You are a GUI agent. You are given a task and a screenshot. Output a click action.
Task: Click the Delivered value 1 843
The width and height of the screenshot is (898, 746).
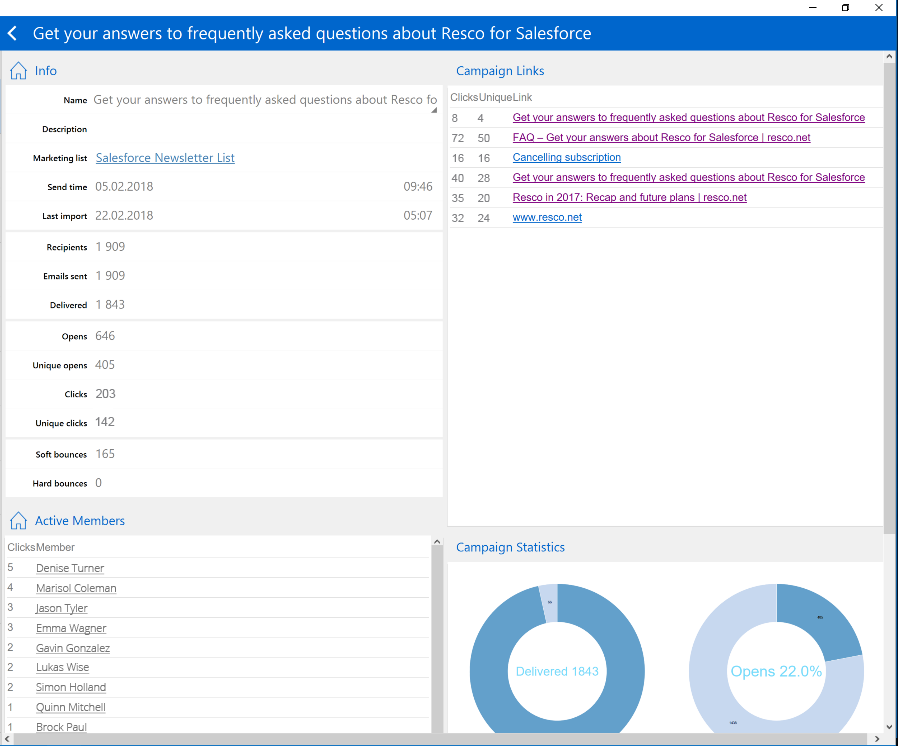pos(110,305)
